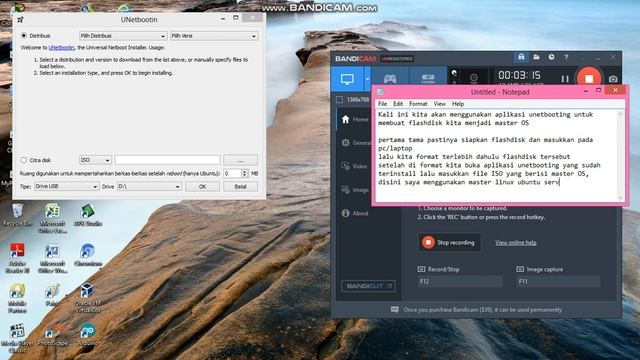
Task: Click the Bandicam padlock register icon
Action: click(521, 57)
